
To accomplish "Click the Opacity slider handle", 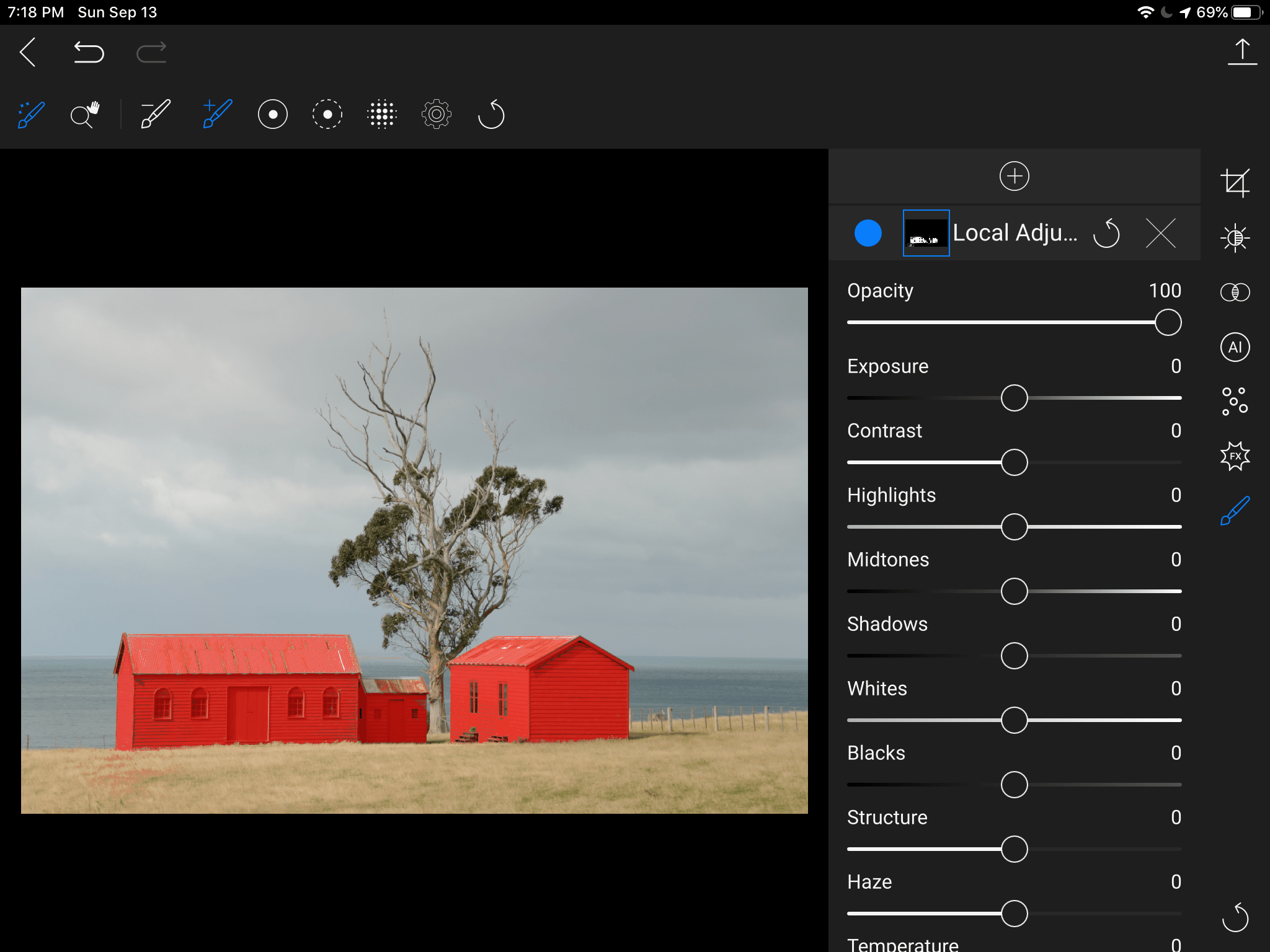I will [1168, 322].
